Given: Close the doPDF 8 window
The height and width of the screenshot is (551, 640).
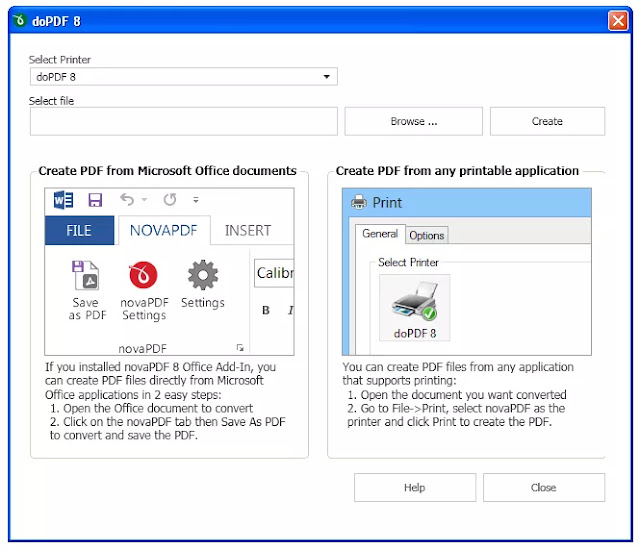Looking at the screenshot, I should [618, 20].
